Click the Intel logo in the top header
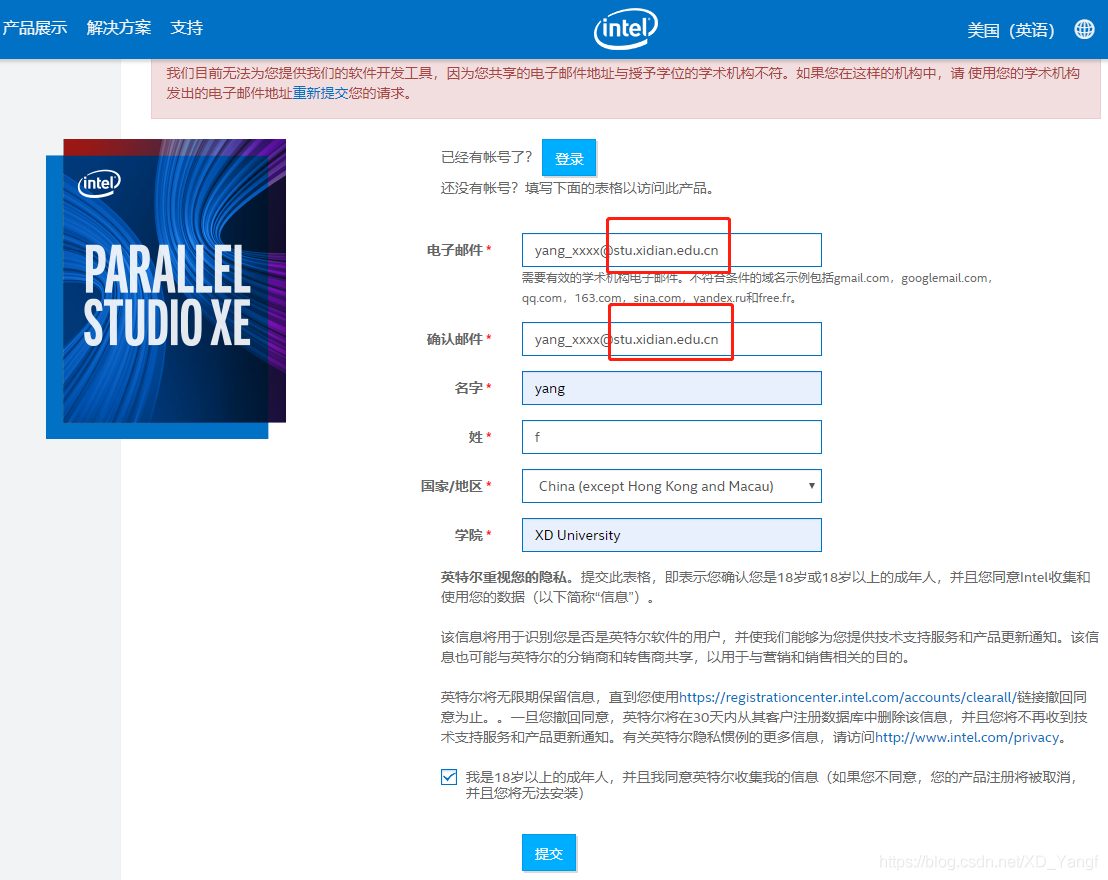This screenshot has width=1108, height=880. [x=625, y=29]
